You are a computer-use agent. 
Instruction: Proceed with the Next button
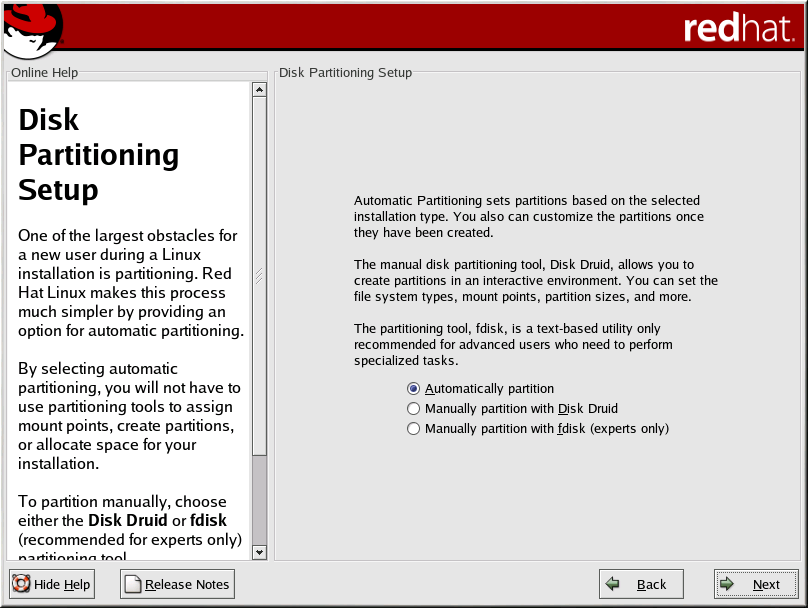(756, 584)
